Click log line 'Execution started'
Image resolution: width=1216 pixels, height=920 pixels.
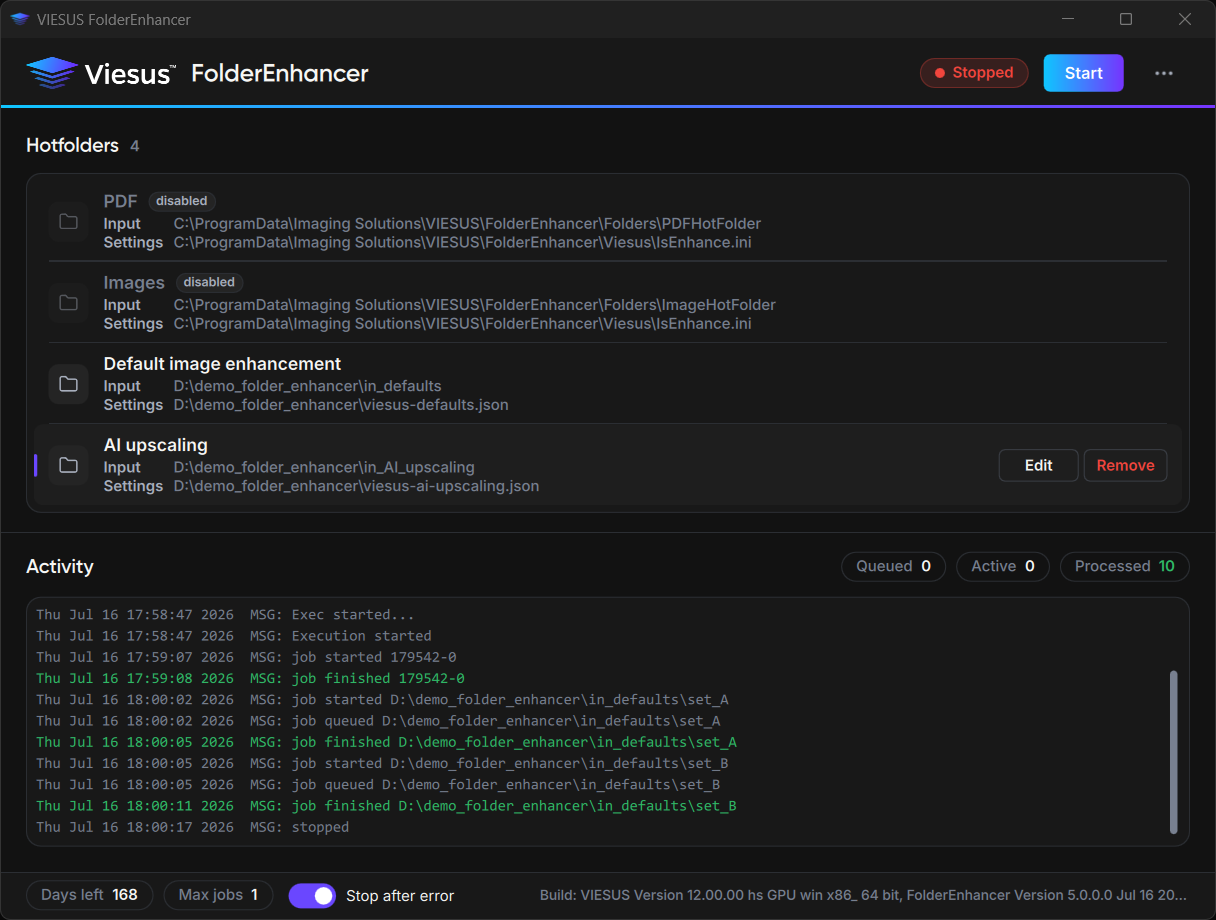tap(234, 636)
